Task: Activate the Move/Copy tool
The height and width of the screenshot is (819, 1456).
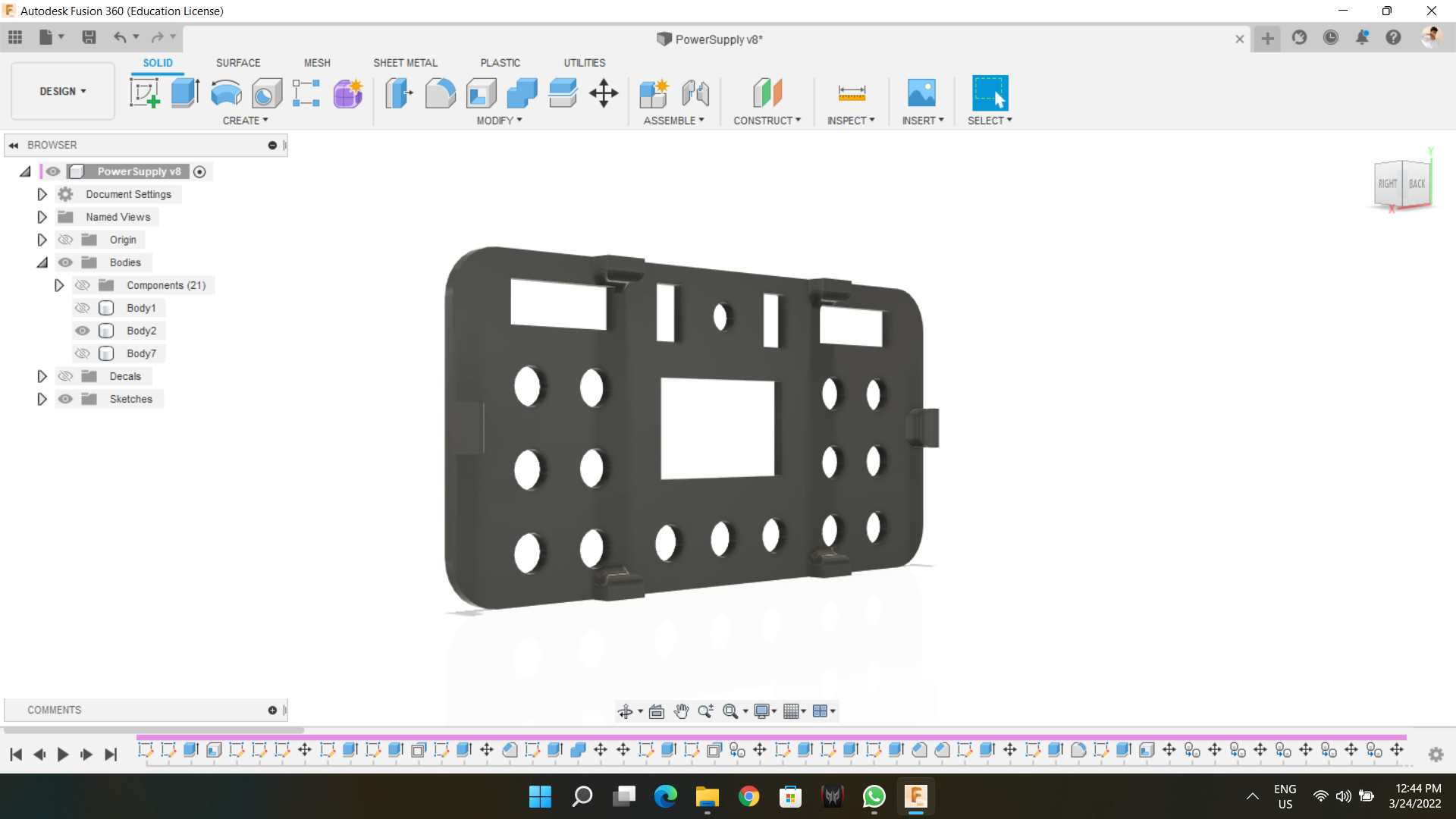Action: 603,93
